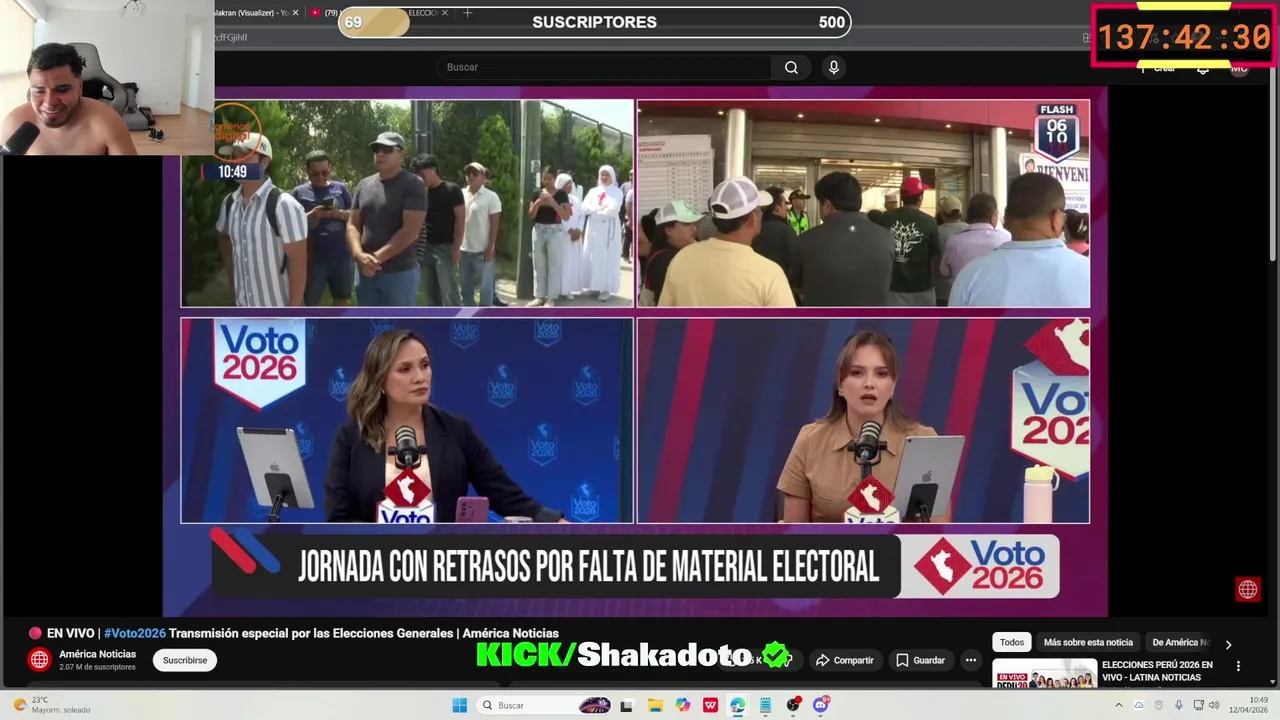Open the Elecciones Perú 2026 Latina thumbnail

[1044, 673]
